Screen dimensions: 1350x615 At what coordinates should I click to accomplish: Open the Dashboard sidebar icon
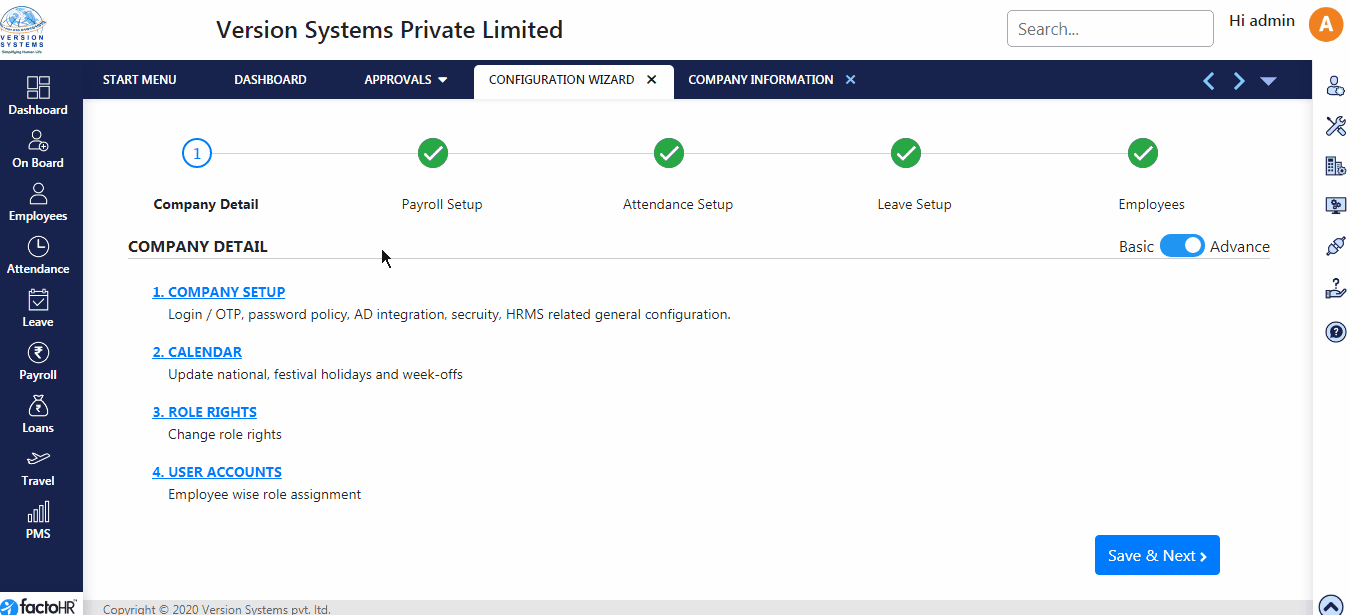tap(38, 88)
